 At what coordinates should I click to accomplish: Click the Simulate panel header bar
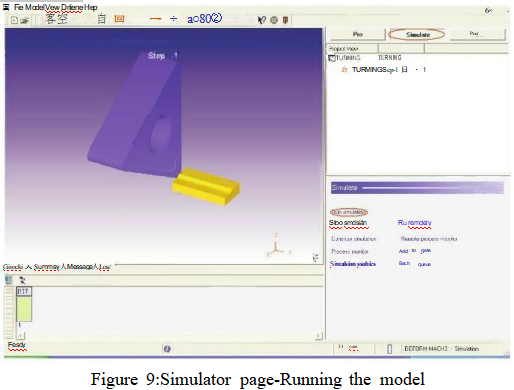417,188
